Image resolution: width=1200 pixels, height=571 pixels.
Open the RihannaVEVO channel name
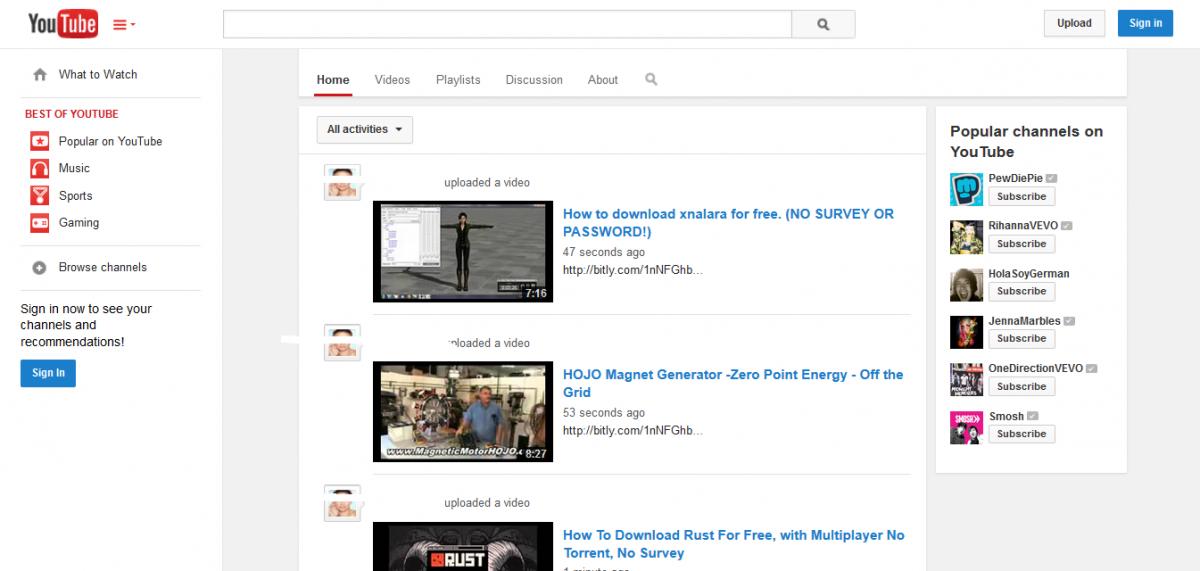click(x=1023, y=226)
